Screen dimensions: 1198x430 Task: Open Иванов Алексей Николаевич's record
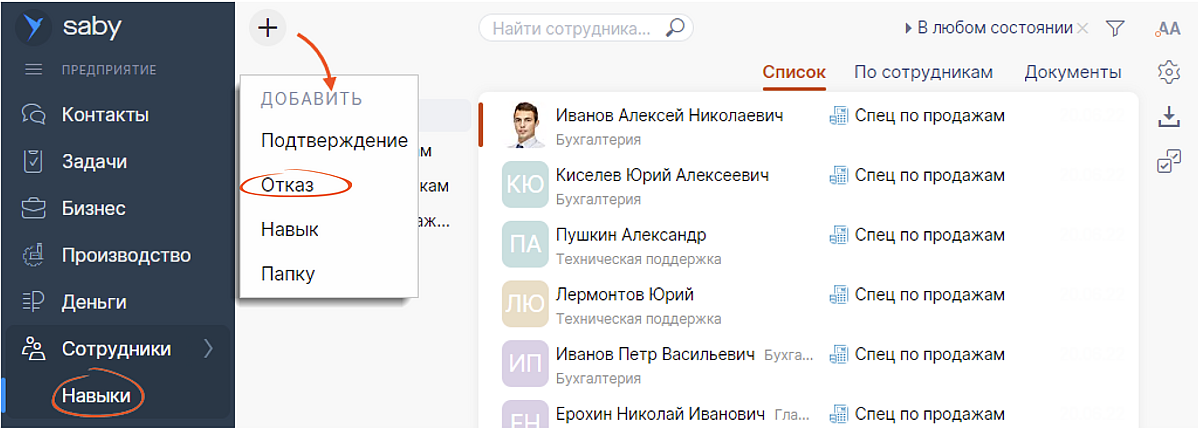point(669,116)
